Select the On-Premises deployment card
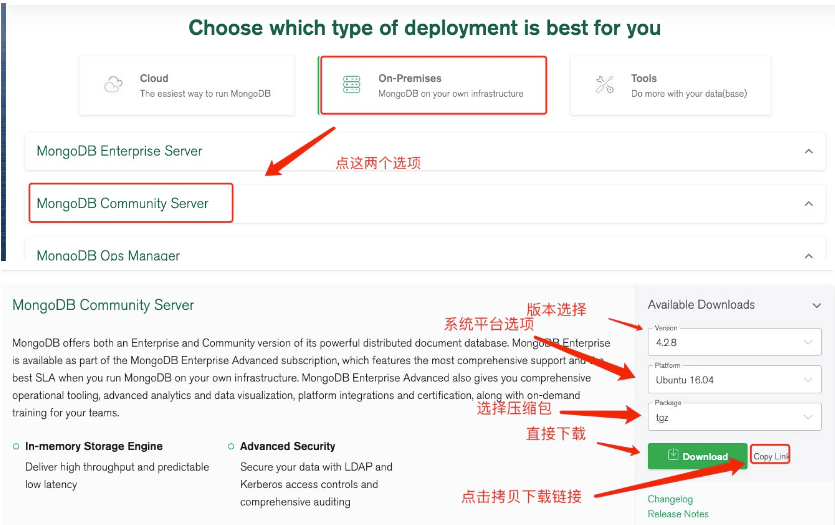 pyautogui.click(x=433, y=86)
